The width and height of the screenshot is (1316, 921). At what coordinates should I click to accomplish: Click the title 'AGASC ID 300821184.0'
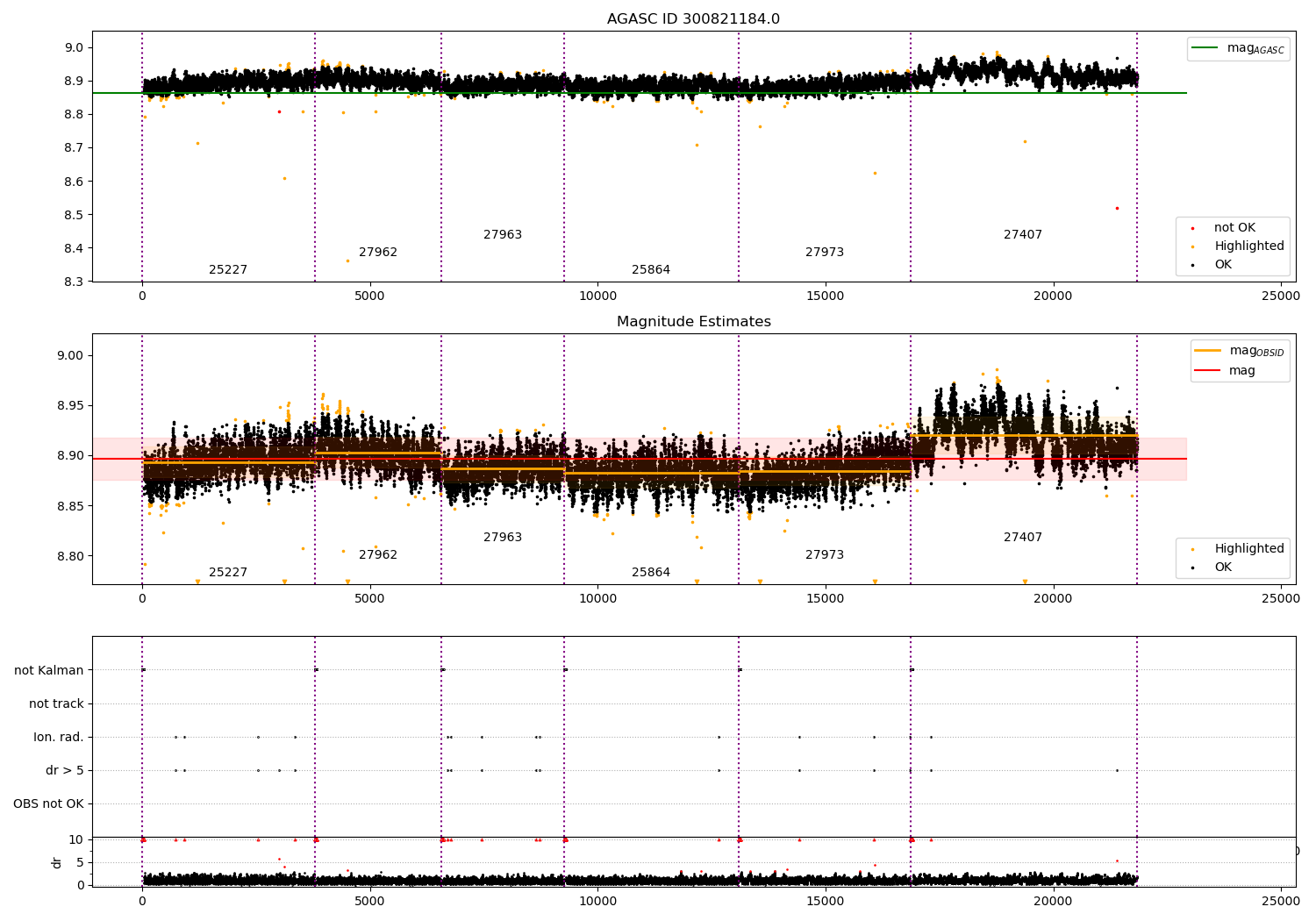(x=693, y=19)
